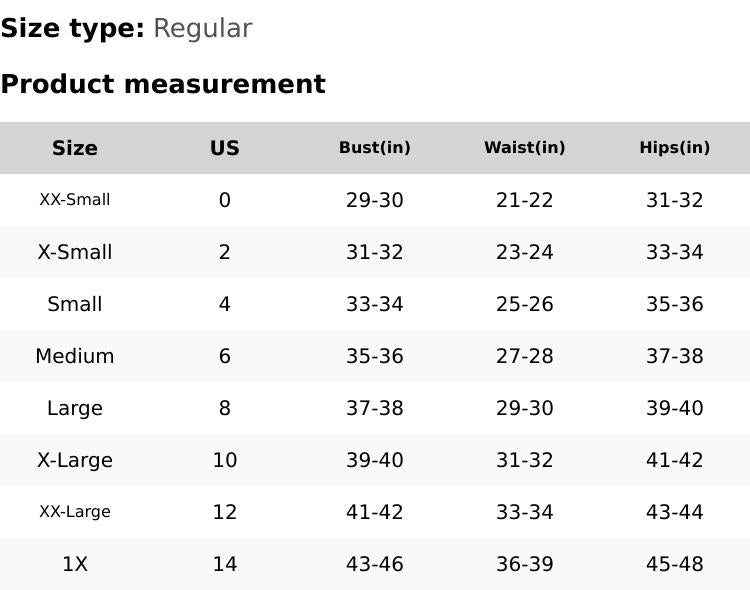Click the Bust(in) column header
750x590 pixels.
coord(374,148)
